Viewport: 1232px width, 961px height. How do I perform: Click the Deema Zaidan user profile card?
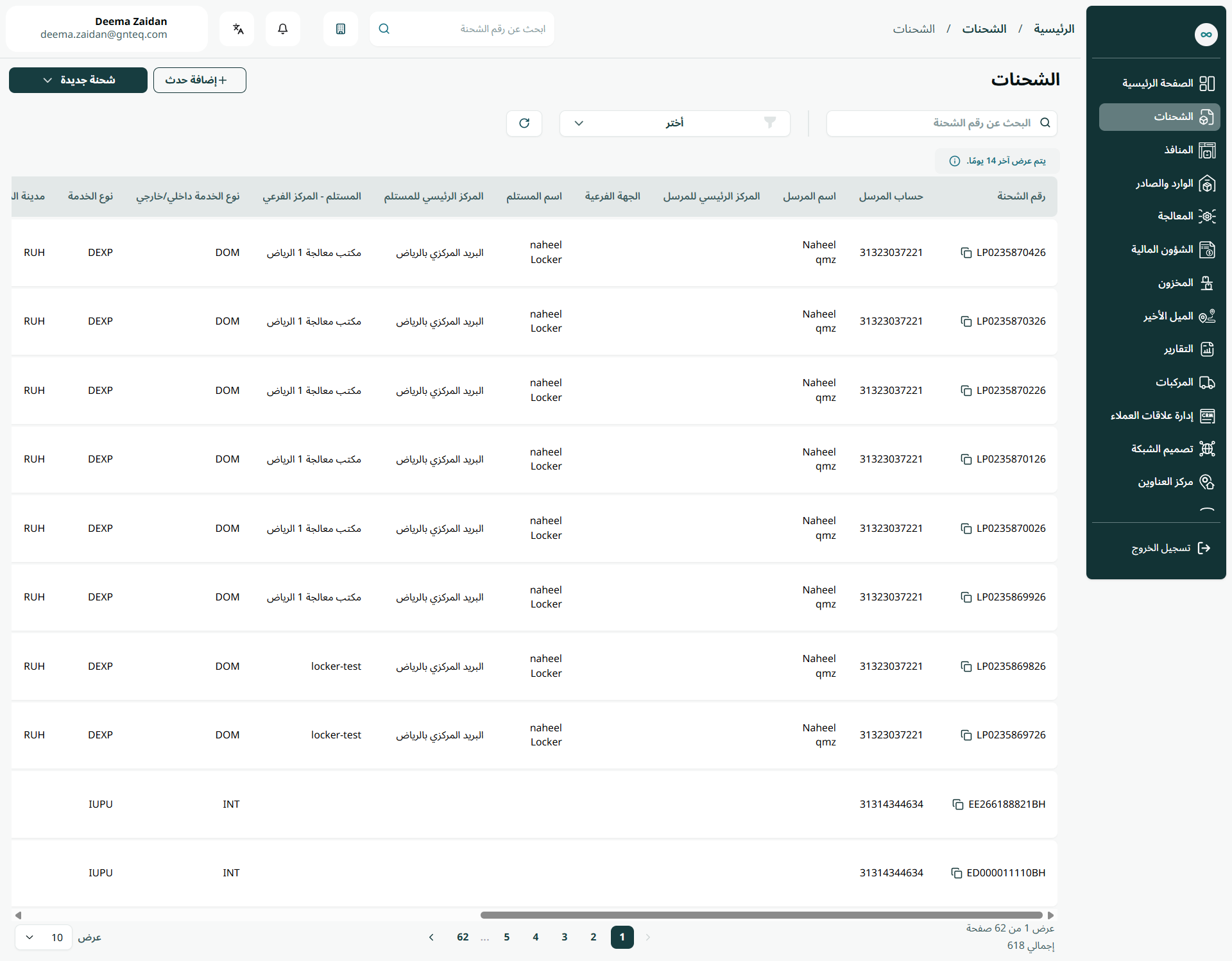click(x=107, y=29)
